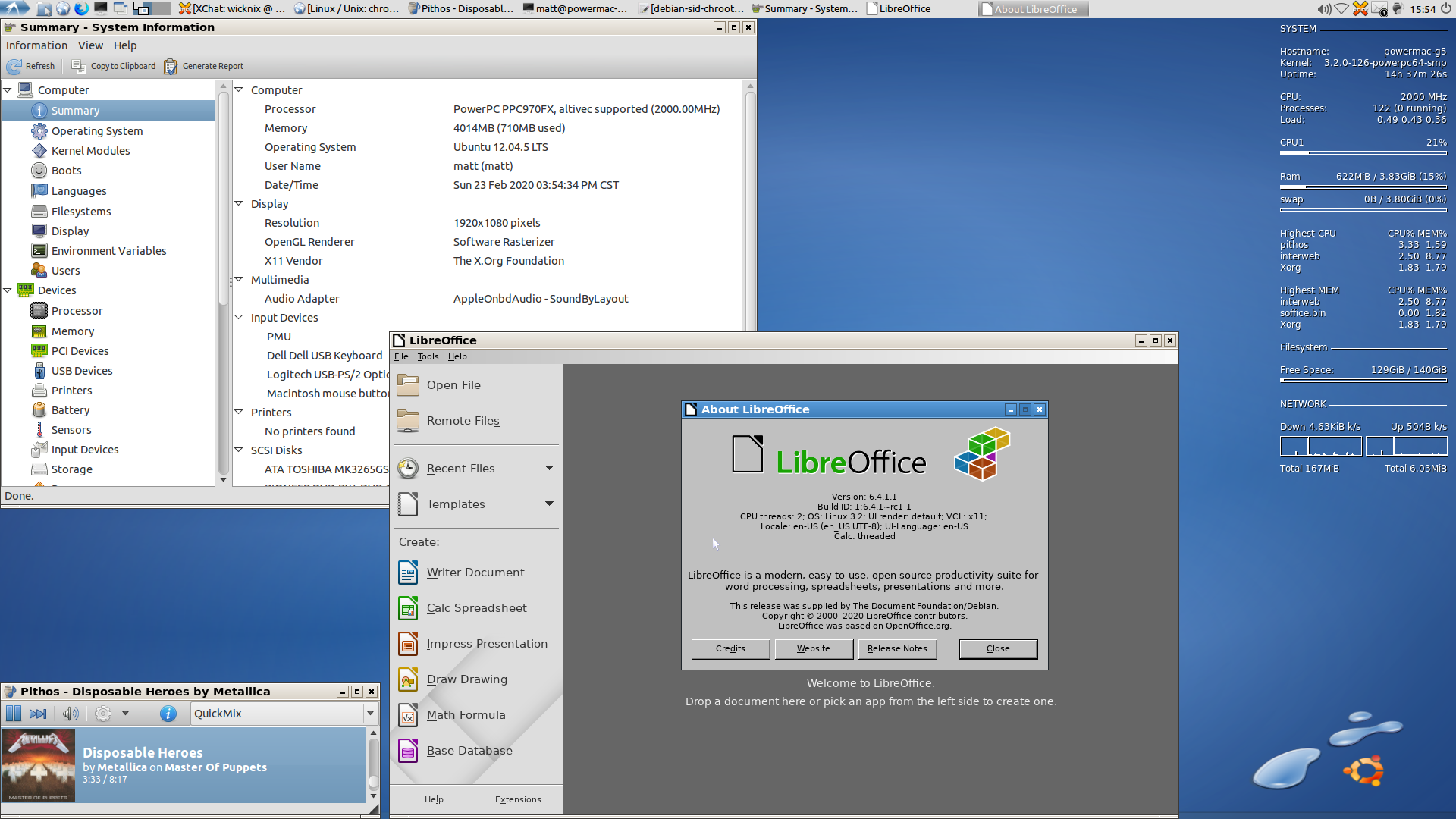Open Pithos settings gear dropdown arrow
This screenshot has width=1456, height=819.
click(126, 714)
